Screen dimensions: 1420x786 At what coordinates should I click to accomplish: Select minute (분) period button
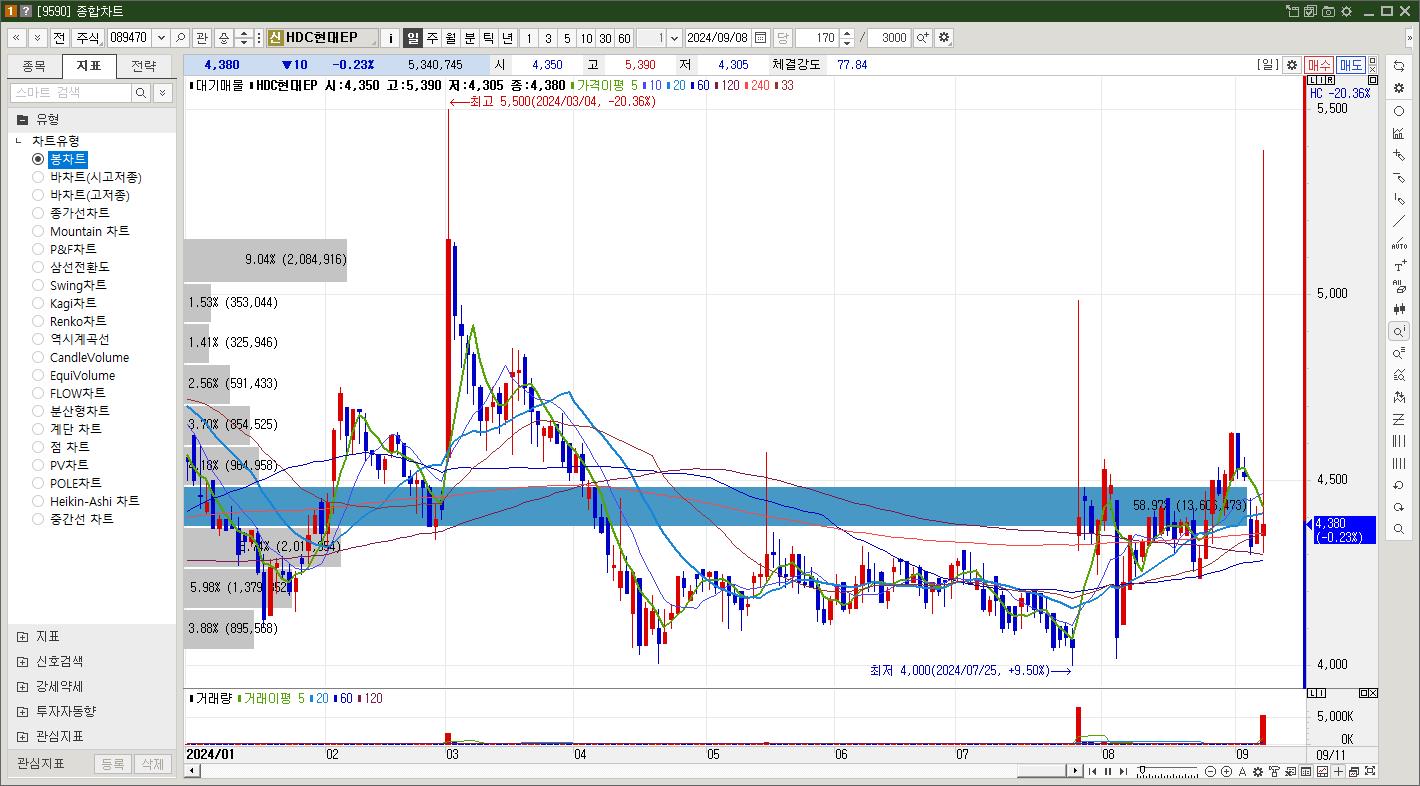click(470, 38)
